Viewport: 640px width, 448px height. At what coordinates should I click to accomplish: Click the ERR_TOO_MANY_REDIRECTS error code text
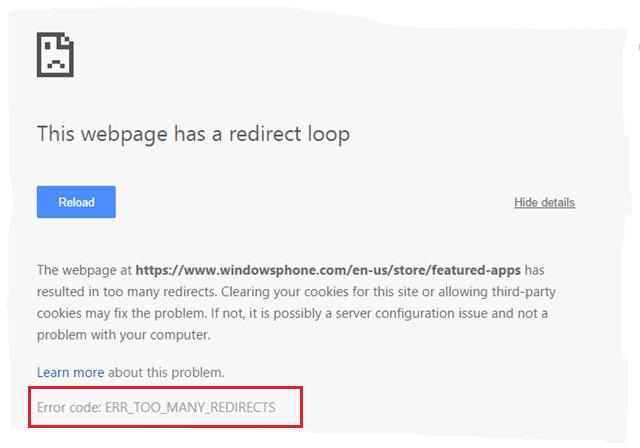click(x=190, y=407)
